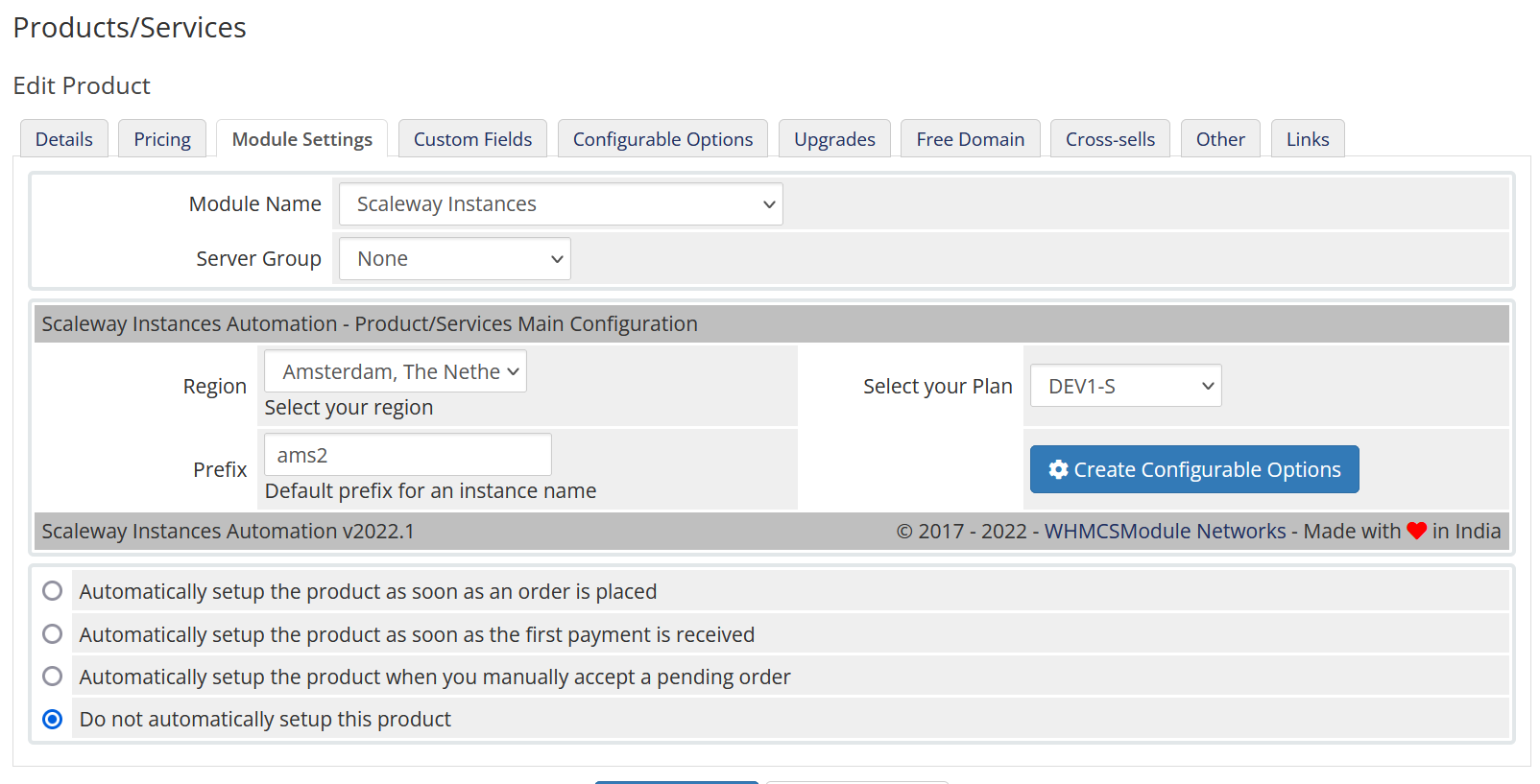Screen dimensions: 1540x784
Task: Select setup when first payment is received
Action: click(x=53, y=634)
